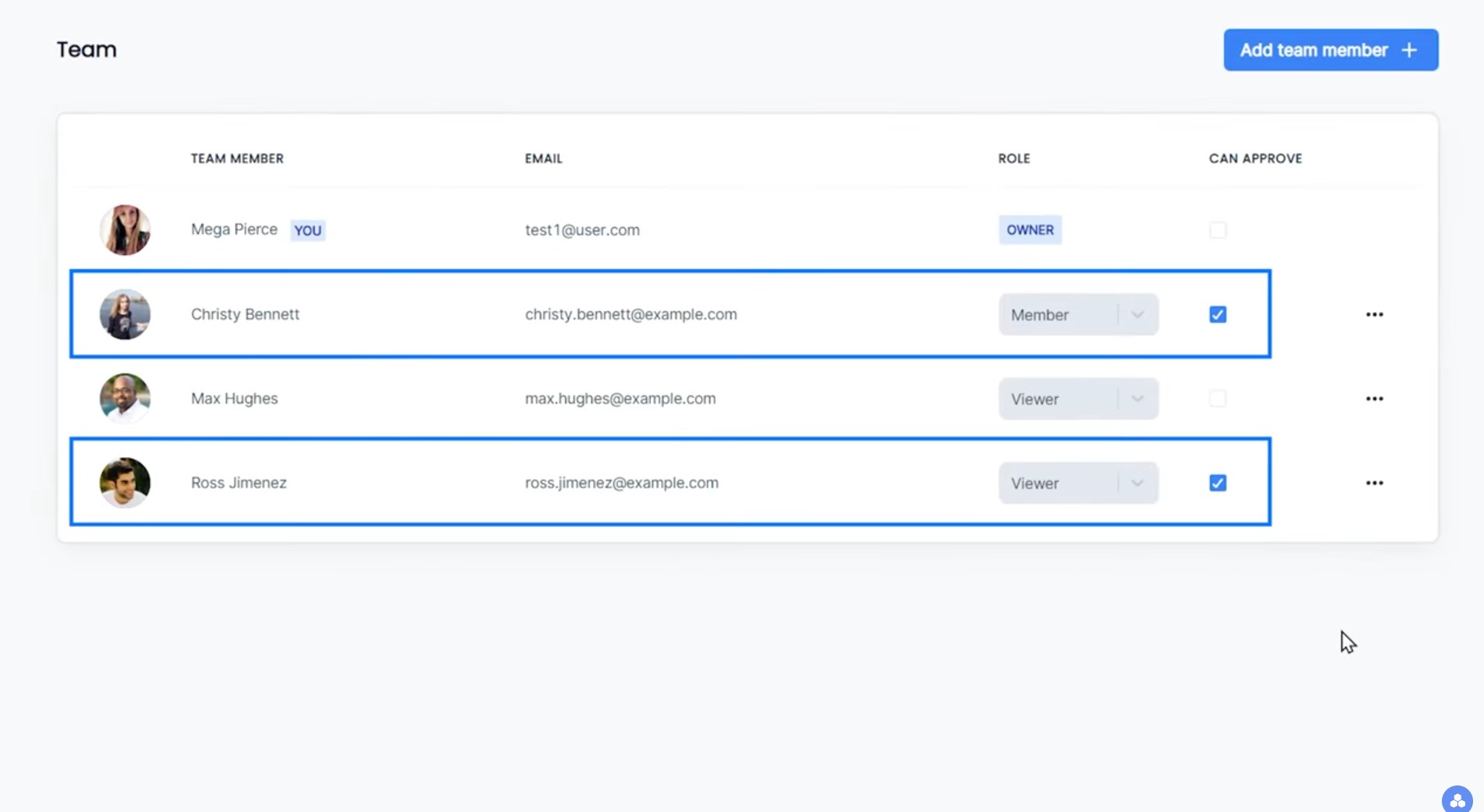Click the christy.bennett@example.com email
The width and height of the screenshot is (1484, 812).
[630, 314]
